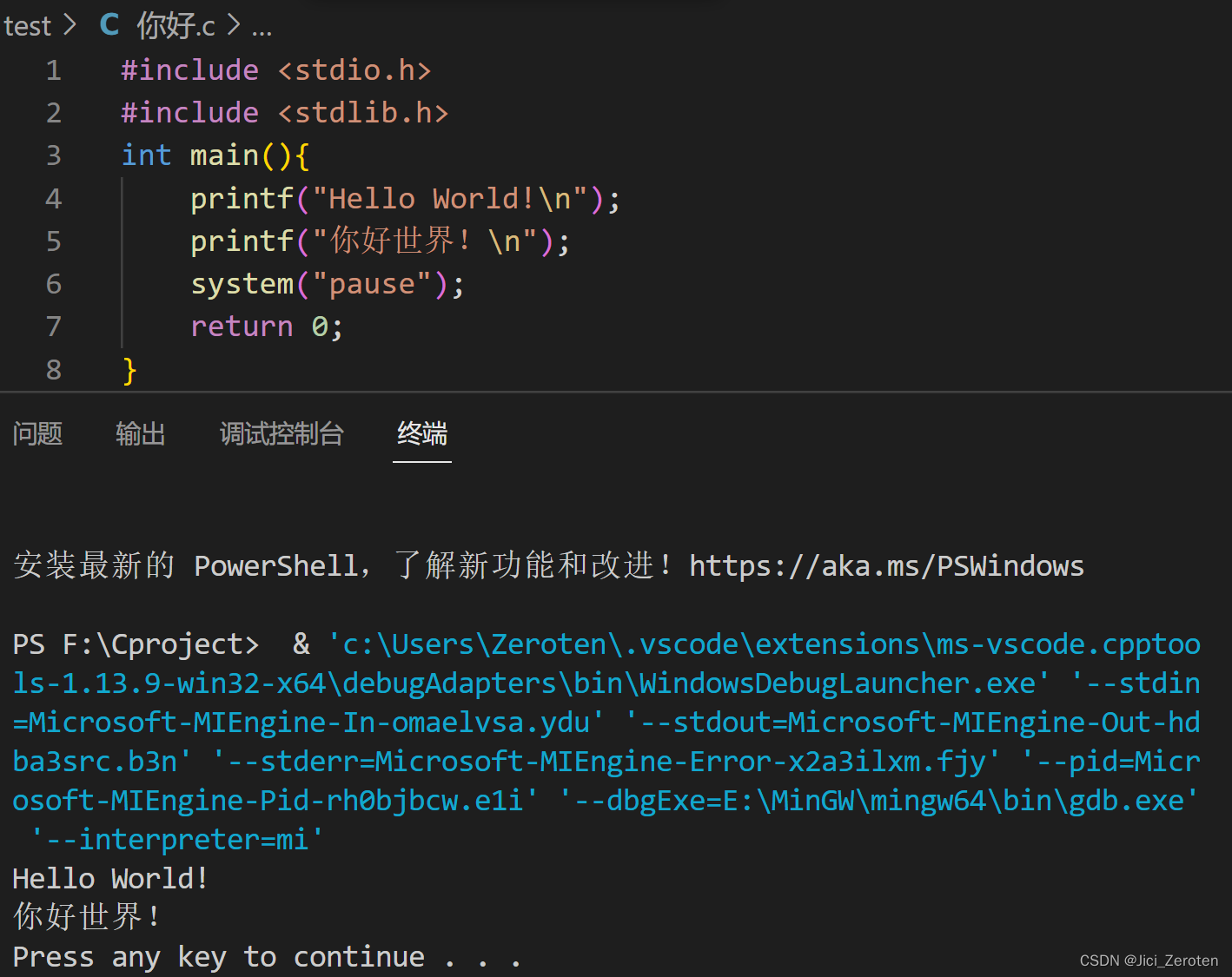This screenshot has width=1232, height=977.
Task: Place the cursor on the printf call at line 5
Action: click(242, 241)
